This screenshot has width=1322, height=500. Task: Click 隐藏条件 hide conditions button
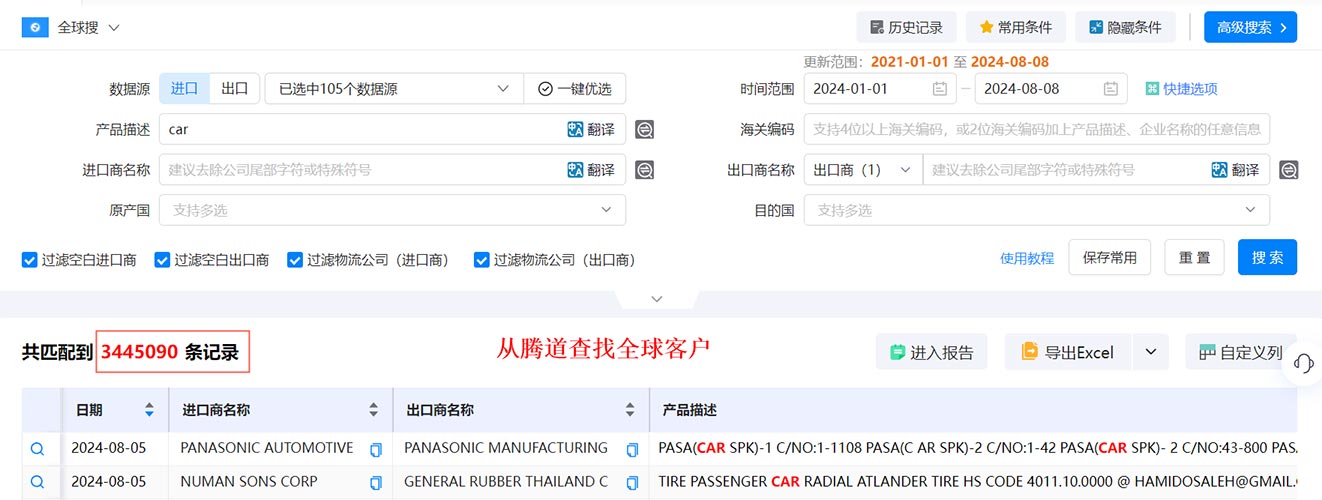(1125, 27)
